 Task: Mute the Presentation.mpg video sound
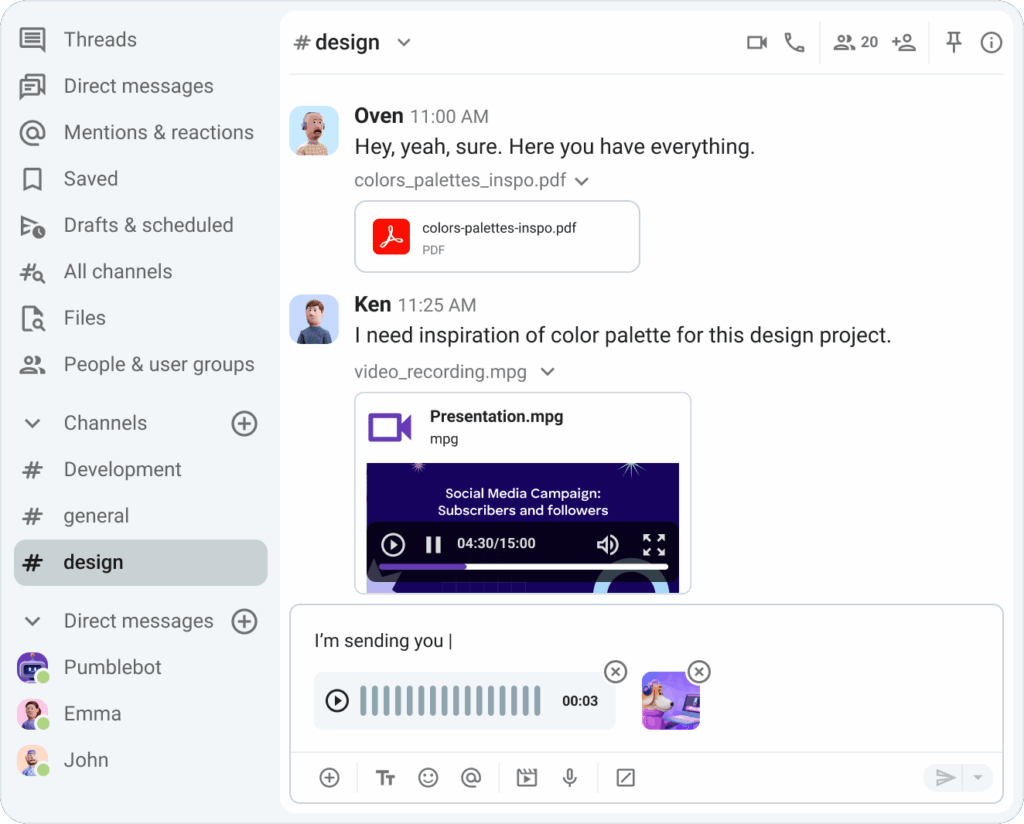pyautogui.click(x=607, y=544)
